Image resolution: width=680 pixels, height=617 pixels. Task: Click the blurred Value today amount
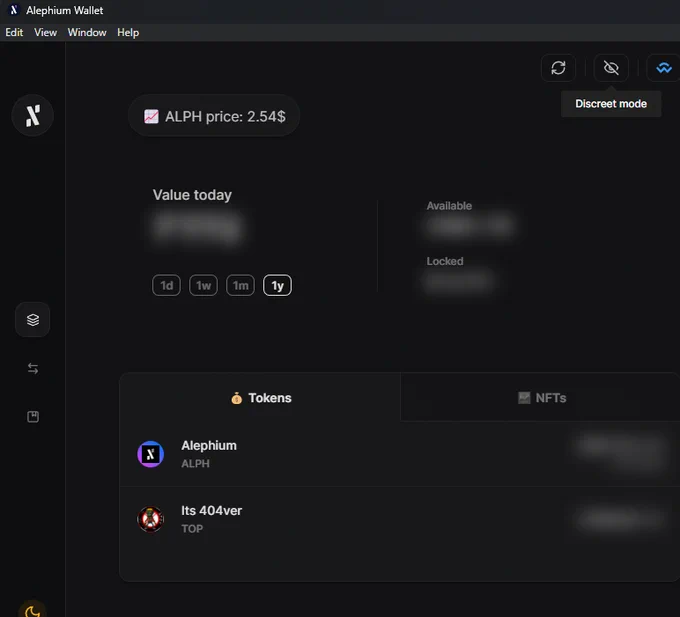click(x=198, y=226)
